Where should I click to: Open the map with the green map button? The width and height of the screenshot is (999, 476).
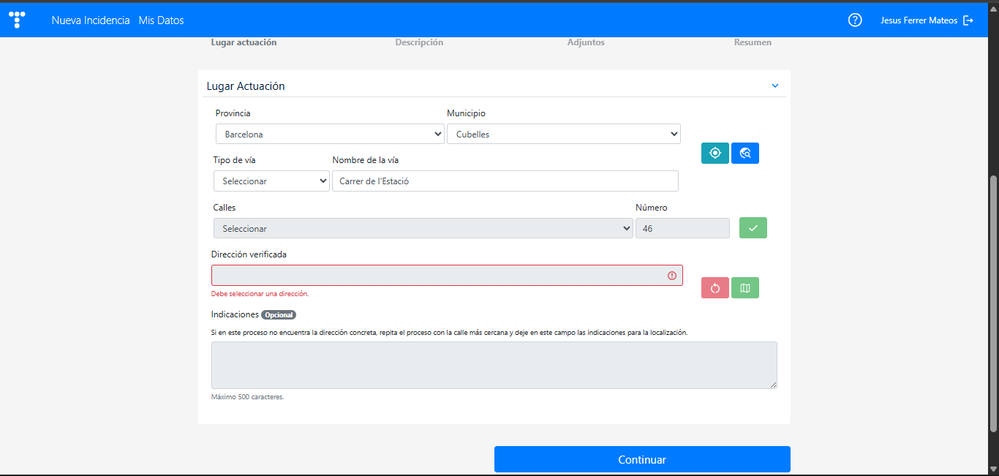tap(745, 288)
